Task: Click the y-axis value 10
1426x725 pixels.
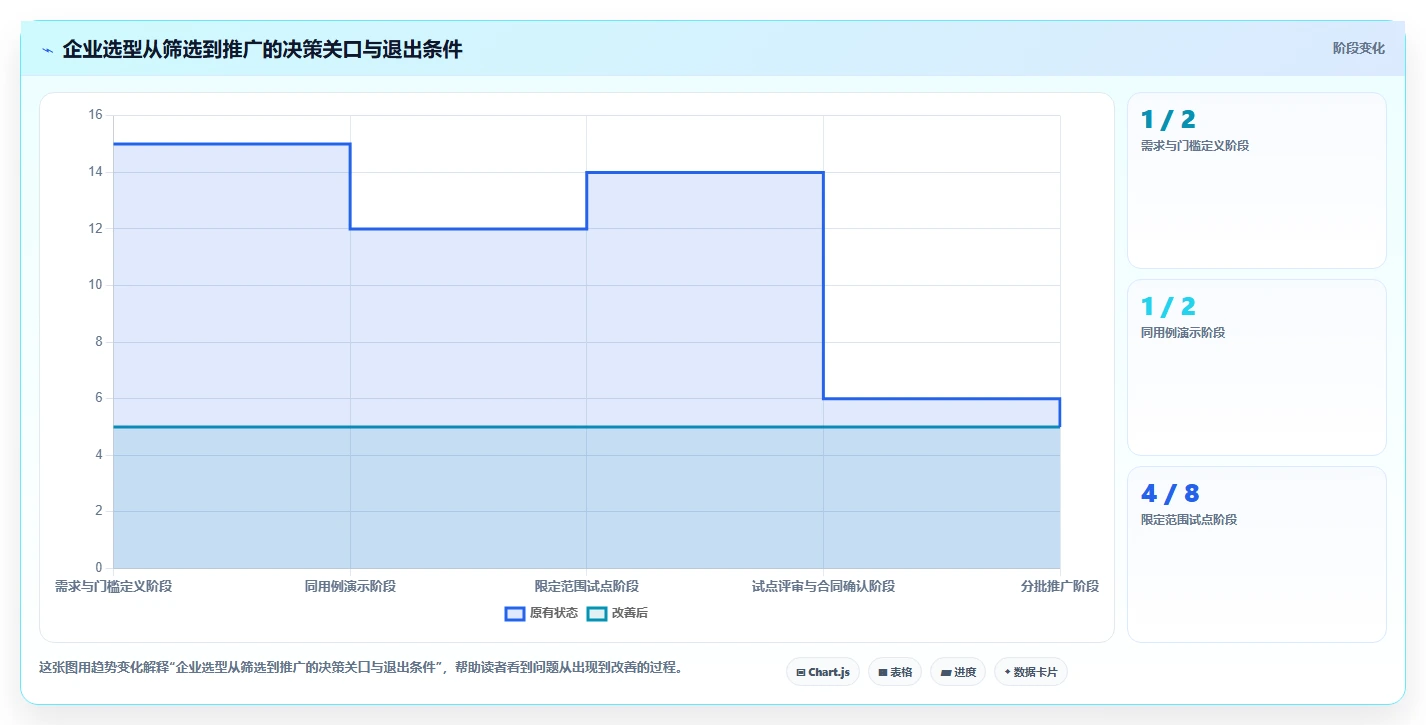Action: pyautogui.click(x=96, y=285)
